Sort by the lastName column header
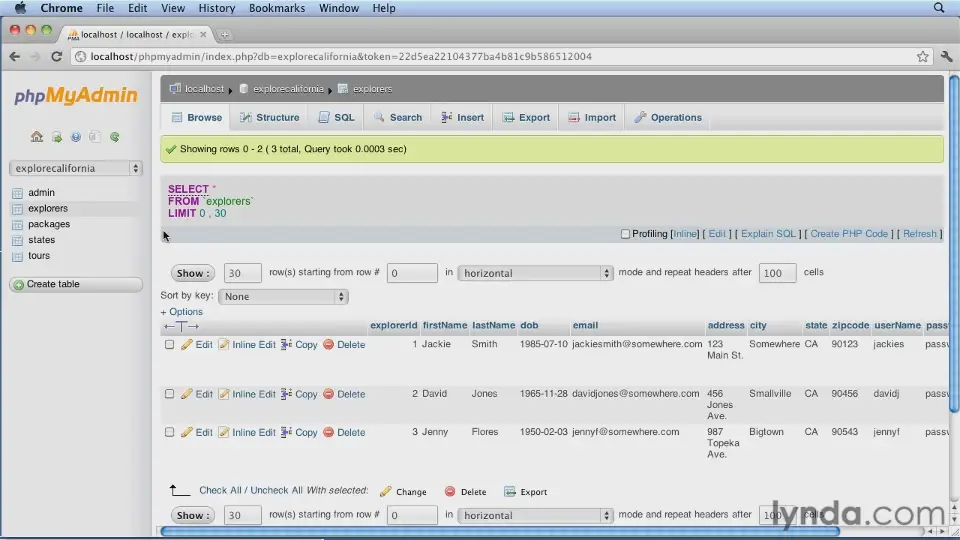960x540 pixels. point(493,325)
